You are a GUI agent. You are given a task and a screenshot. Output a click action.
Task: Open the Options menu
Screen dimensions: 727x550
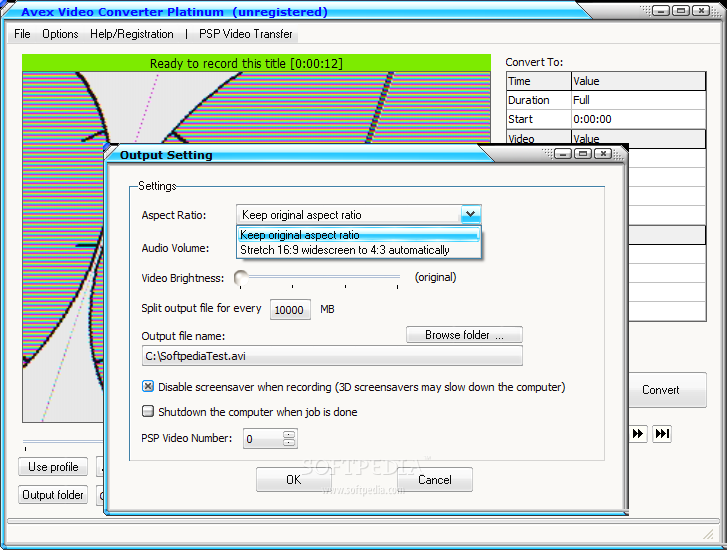(60, 34)
